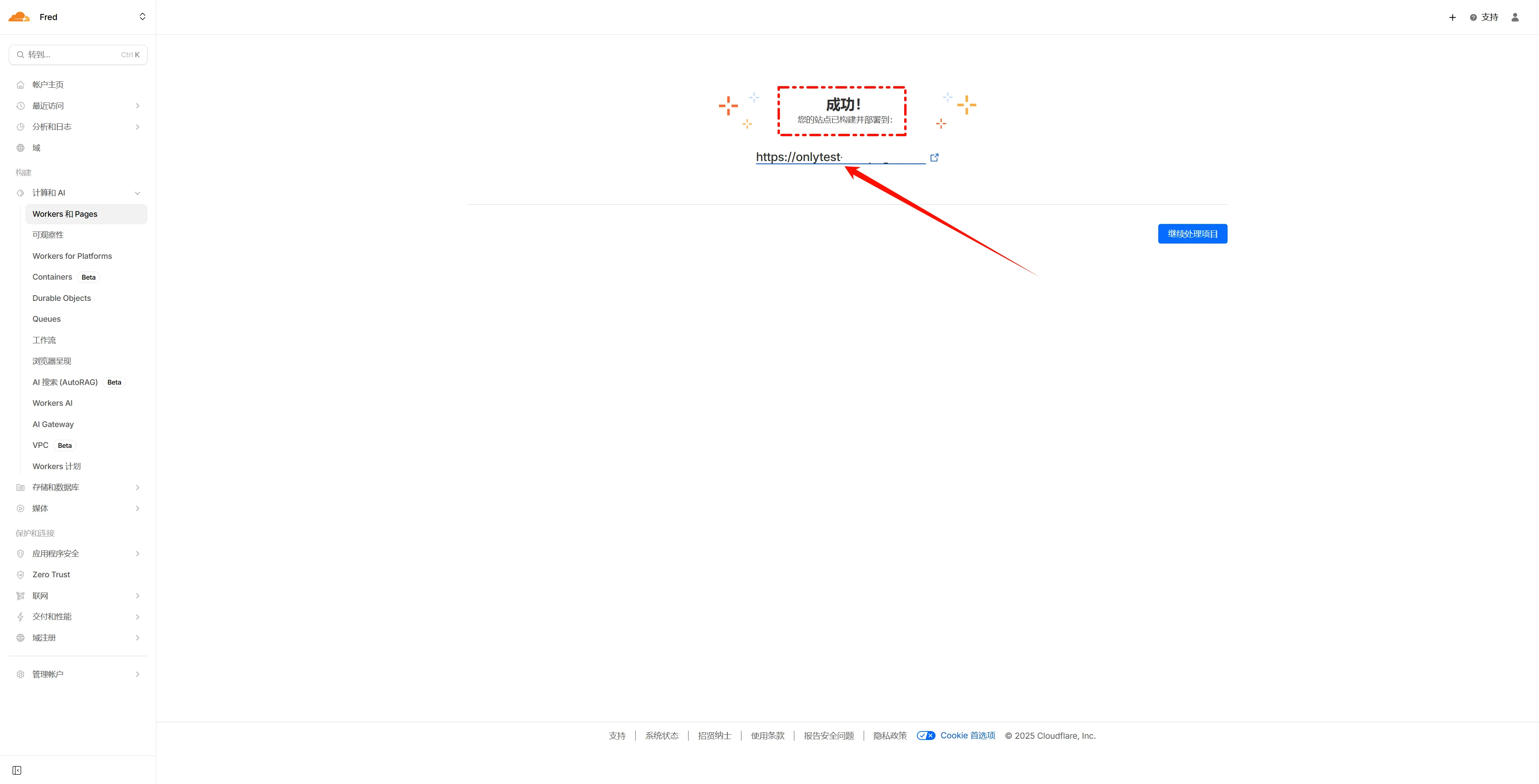Screen dimensions: 1539x784
Task: Open the 支持 help button in header
Action: coord(1484,17)
